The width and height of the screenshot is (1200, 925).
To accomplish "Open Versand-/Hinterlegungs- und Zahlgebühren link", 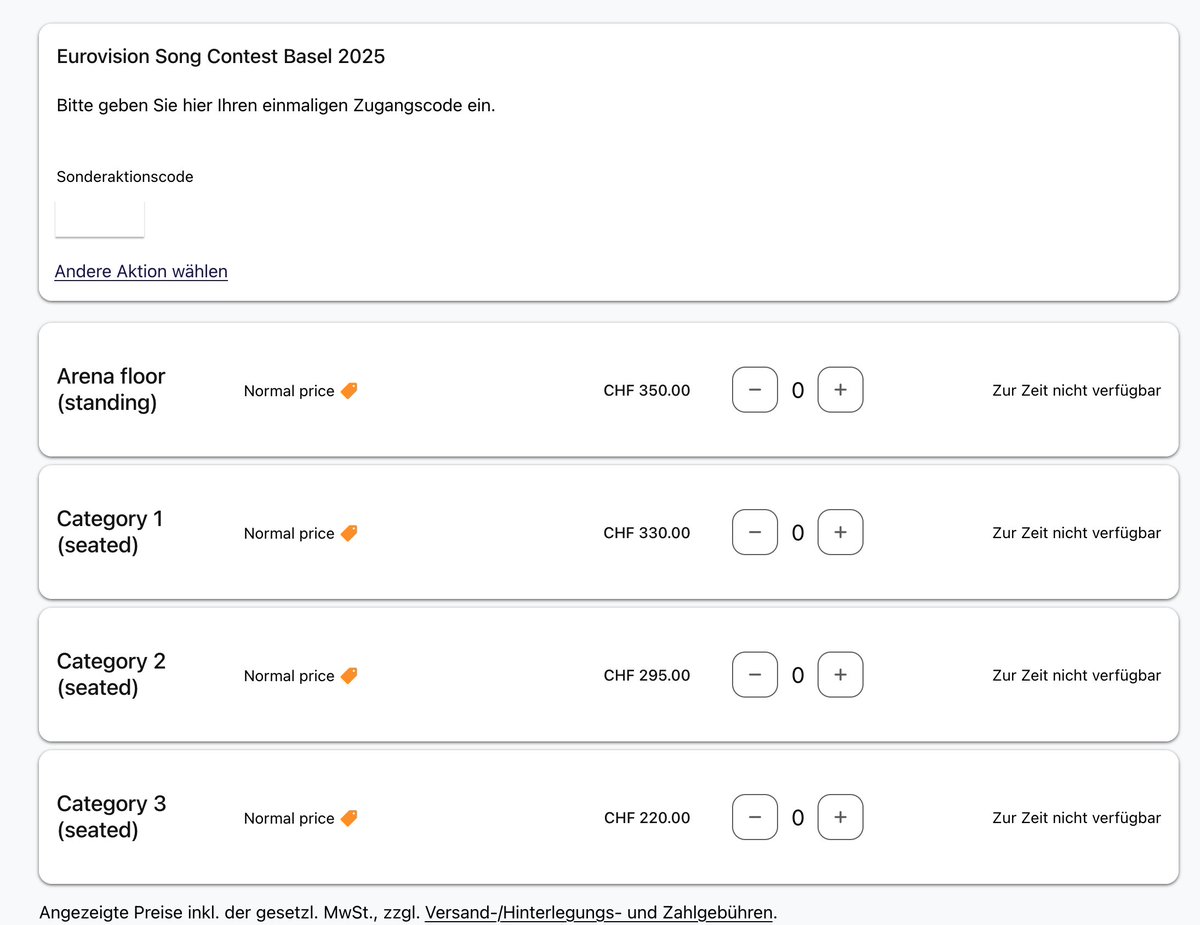I will [x=599, y=912].
